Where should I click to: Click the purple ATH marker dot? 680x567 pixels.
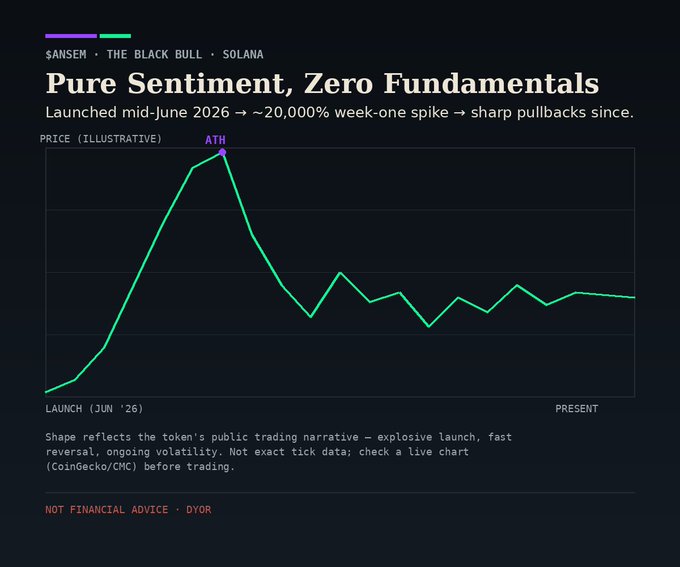click(222, 152)
